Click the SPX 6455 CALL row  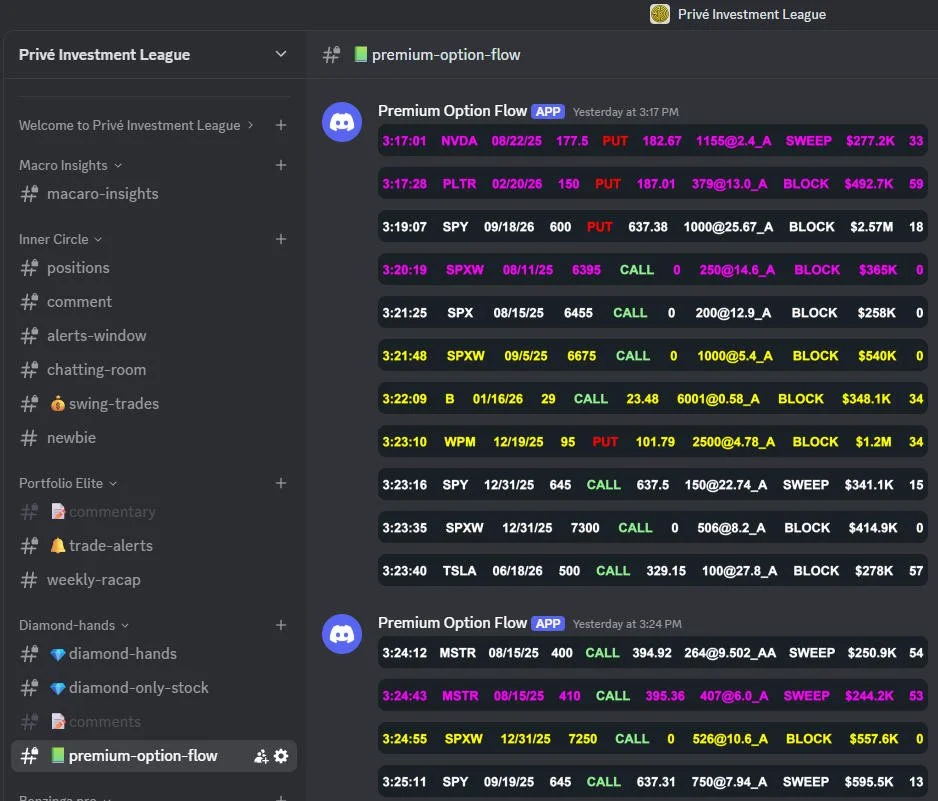tap(653, 313)
